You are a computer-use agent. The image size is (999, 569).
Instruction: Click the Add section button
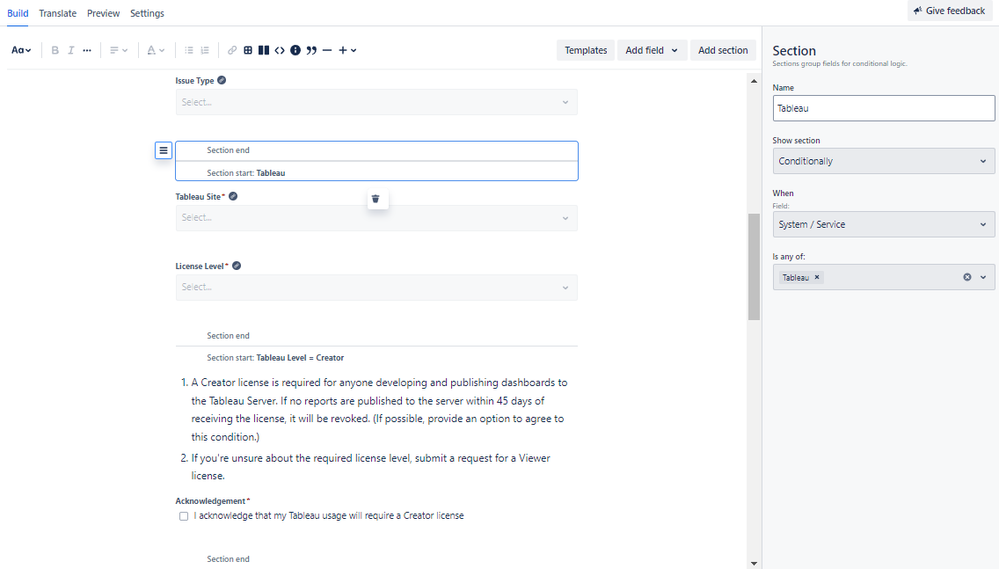[723, 50]
